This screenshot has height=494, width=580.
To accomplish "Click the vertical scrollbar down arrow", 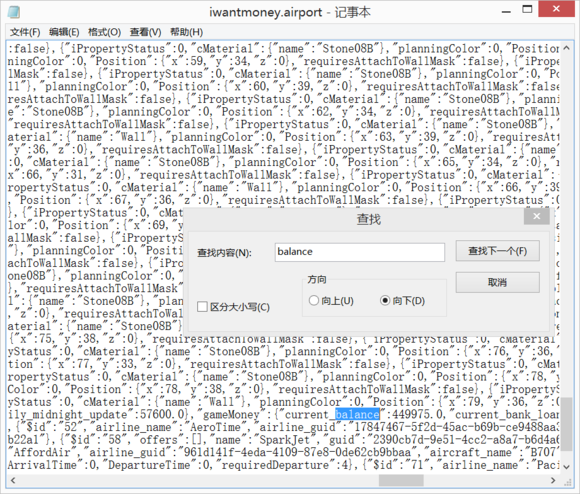I will [x=566, y=467].
